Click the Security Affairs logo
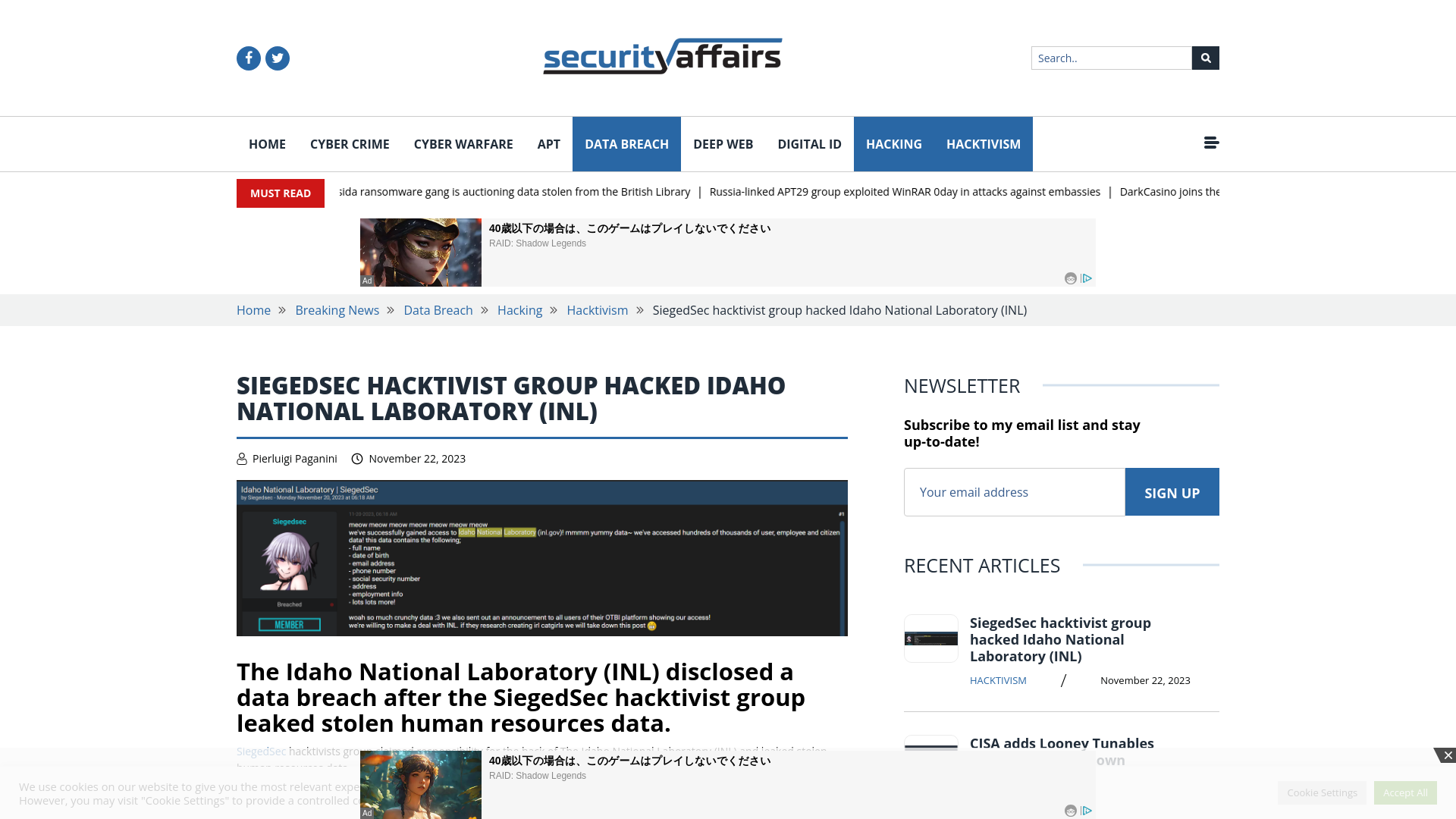1456x819 pixels. tap(662, 57)
